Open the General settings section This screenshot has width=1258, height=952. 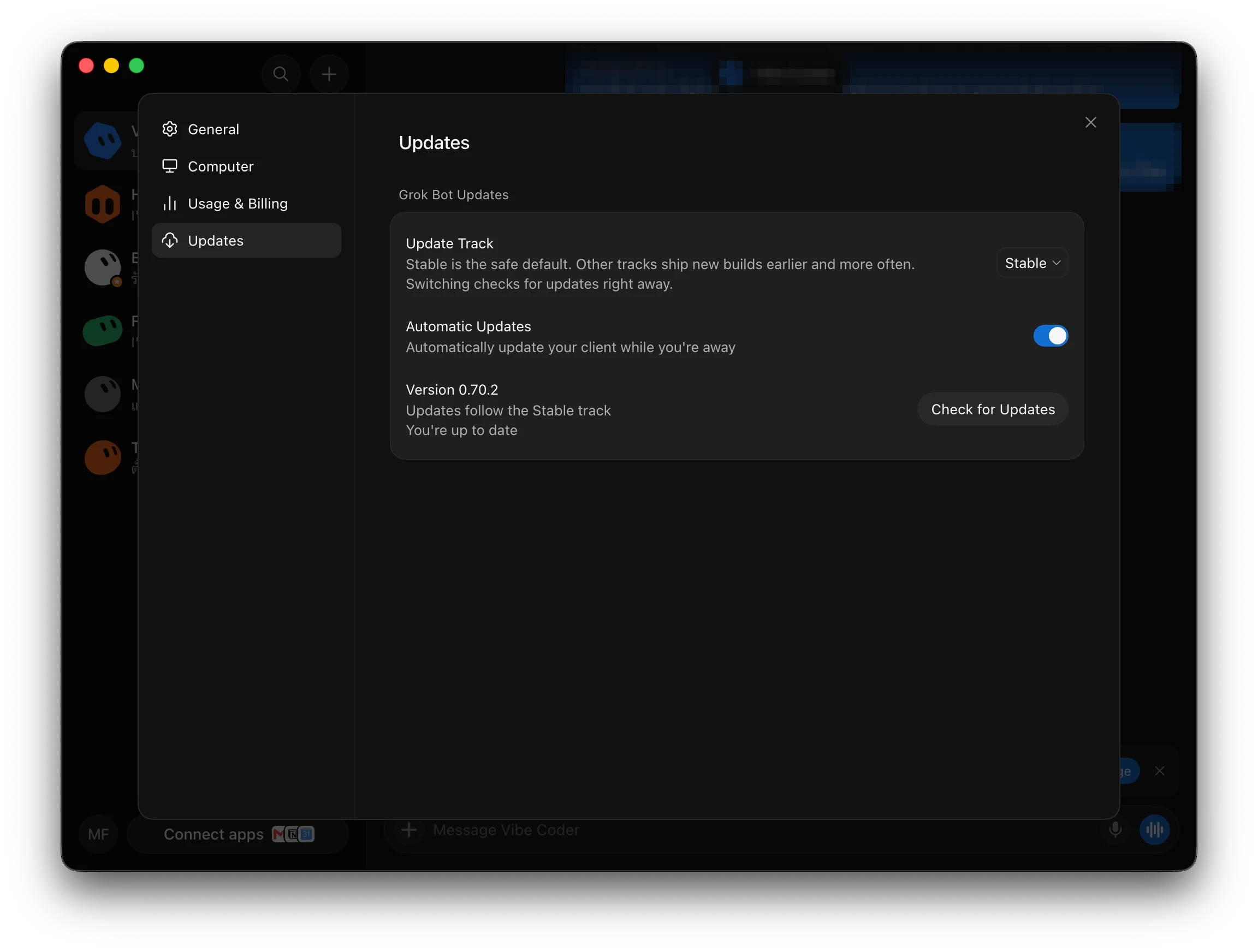tap(246, 129)
